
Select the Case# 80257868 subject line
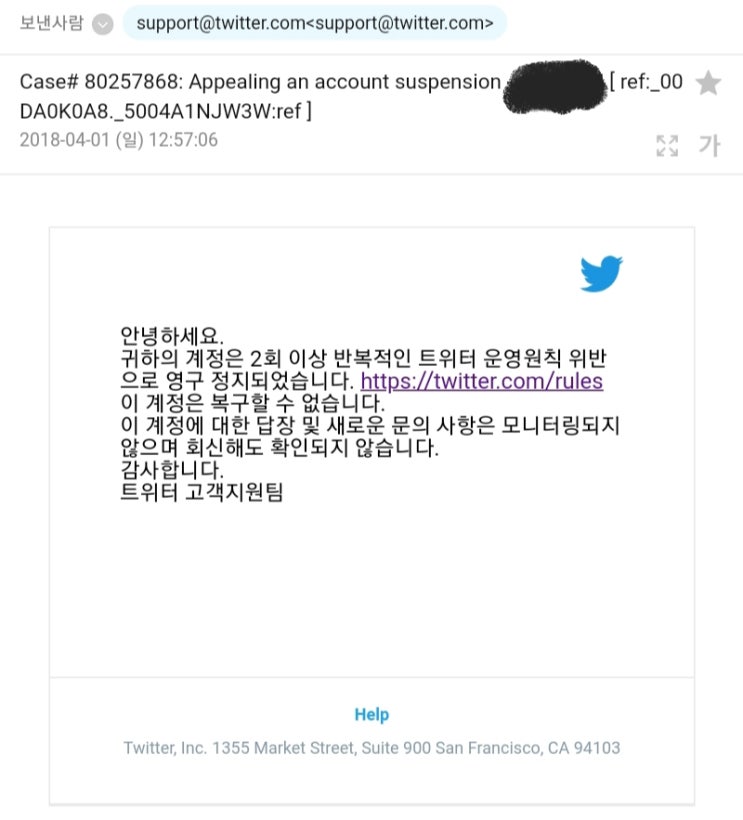[x=260, y=82]
